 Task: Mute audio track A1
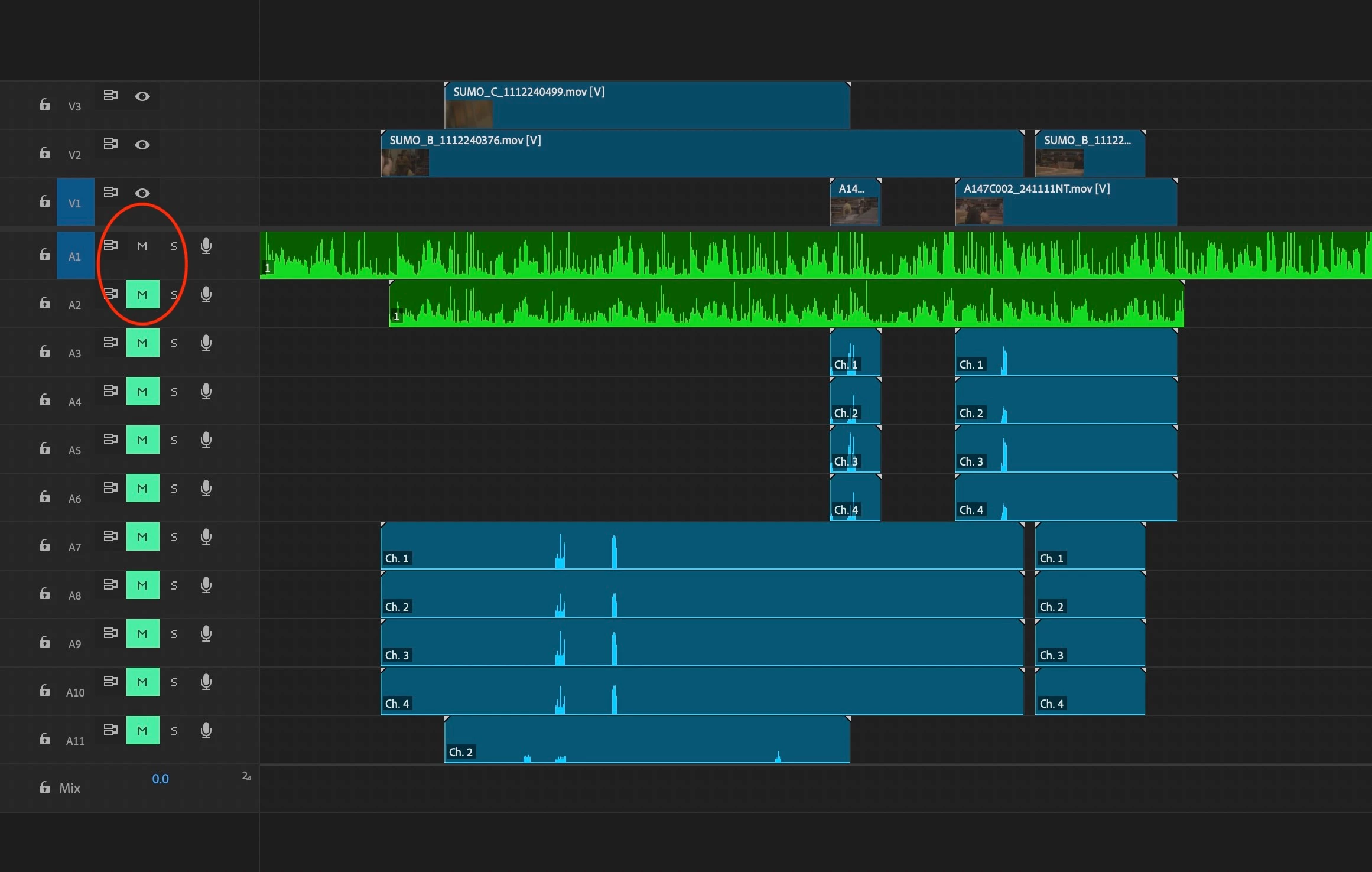click(142, 246)
